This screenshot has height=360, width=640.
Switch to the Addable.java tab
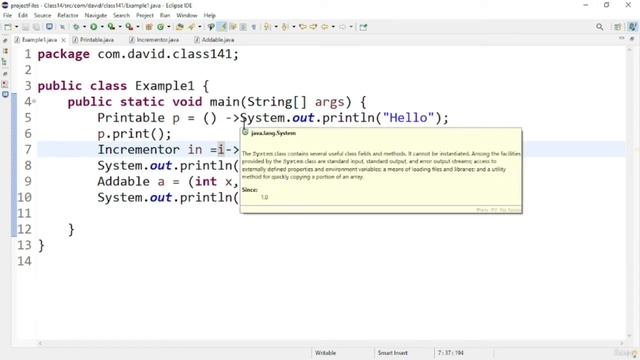point(214,40)
